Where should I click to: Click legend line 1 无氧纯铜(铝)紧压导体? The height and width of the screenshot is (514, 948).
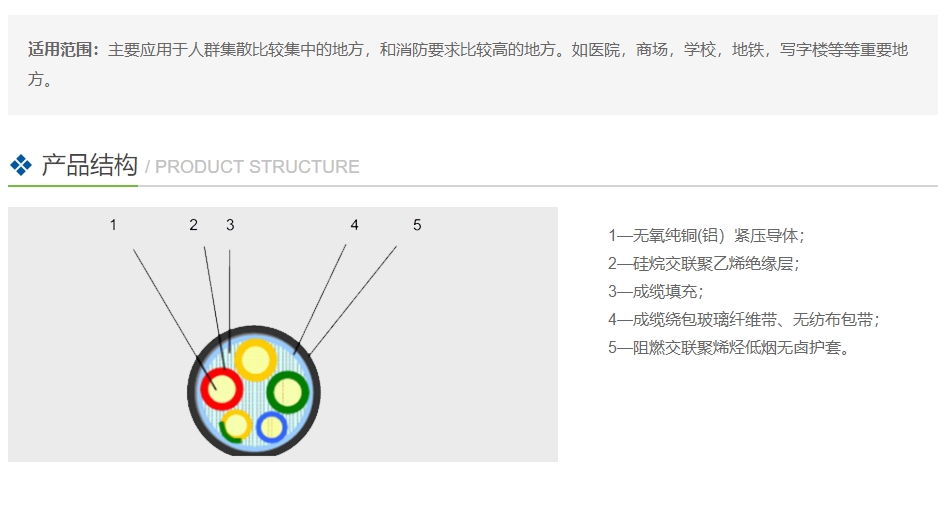[706, 236]
